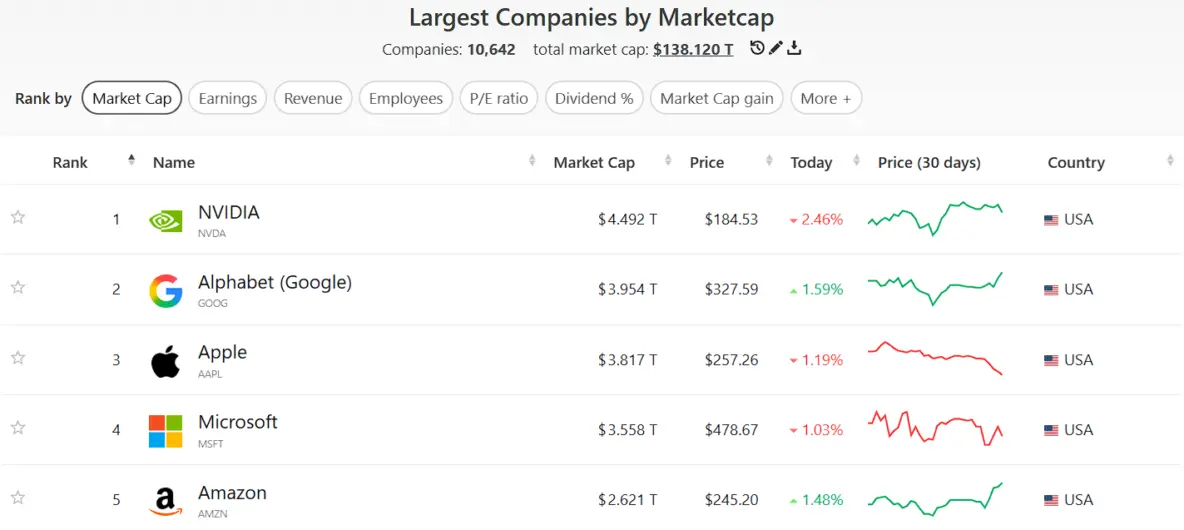Sort table by Market Cap column
This screenshot has width=1184, height=530.
pyautogui.click(x=594, y=162)
